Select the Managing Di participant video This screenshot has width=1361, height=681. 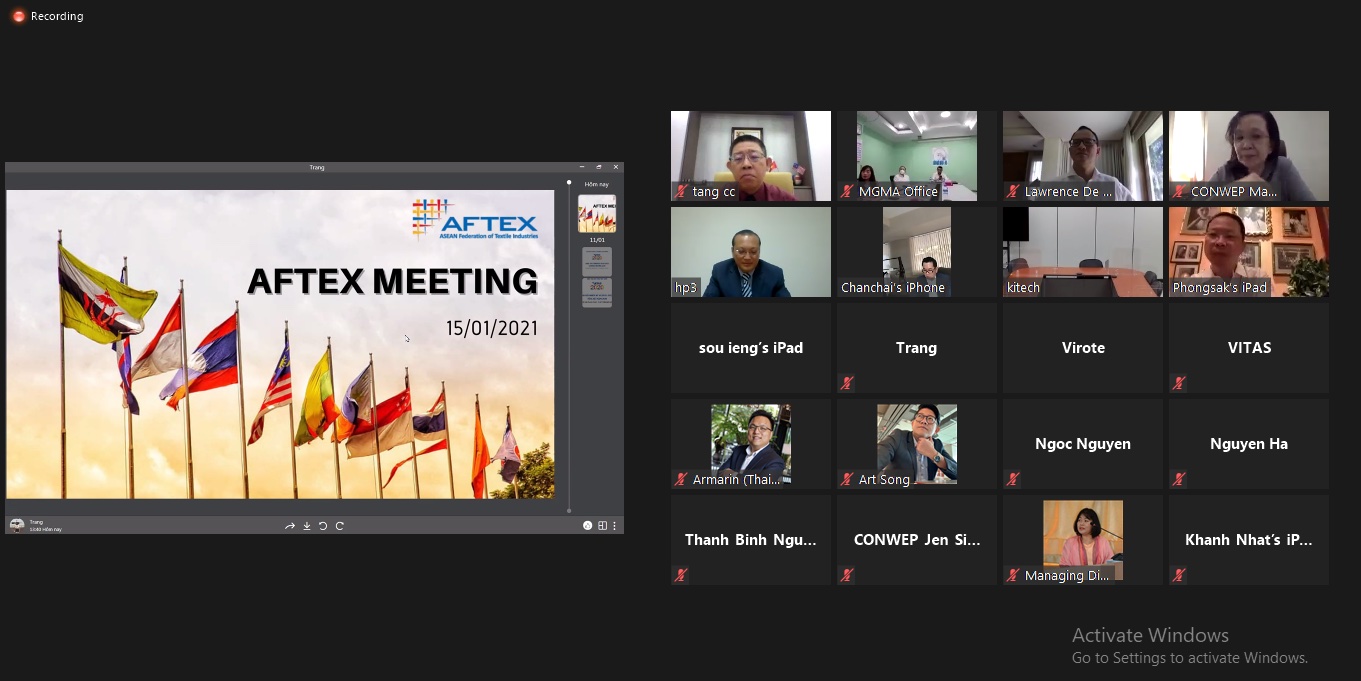1083,540
